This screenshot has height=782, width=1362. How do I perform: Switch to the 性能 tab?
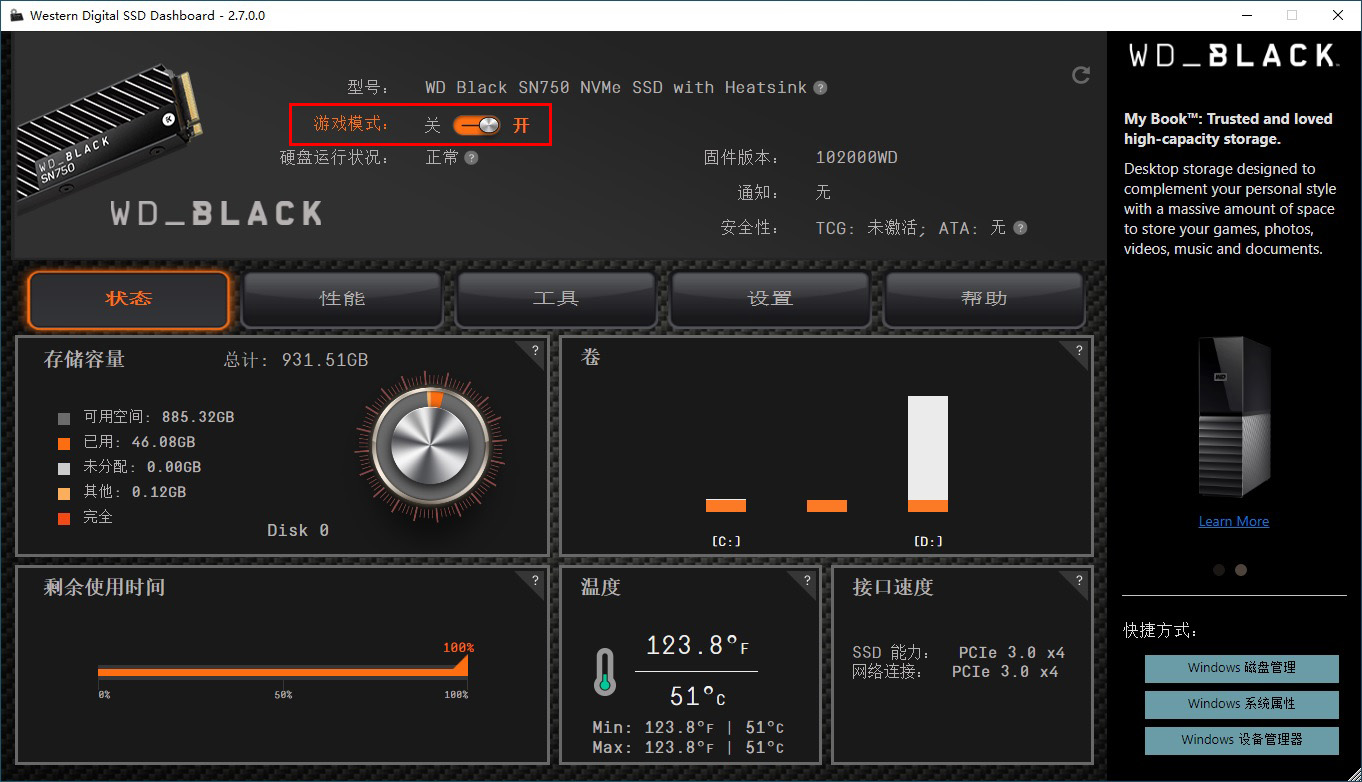pos(342,299)
